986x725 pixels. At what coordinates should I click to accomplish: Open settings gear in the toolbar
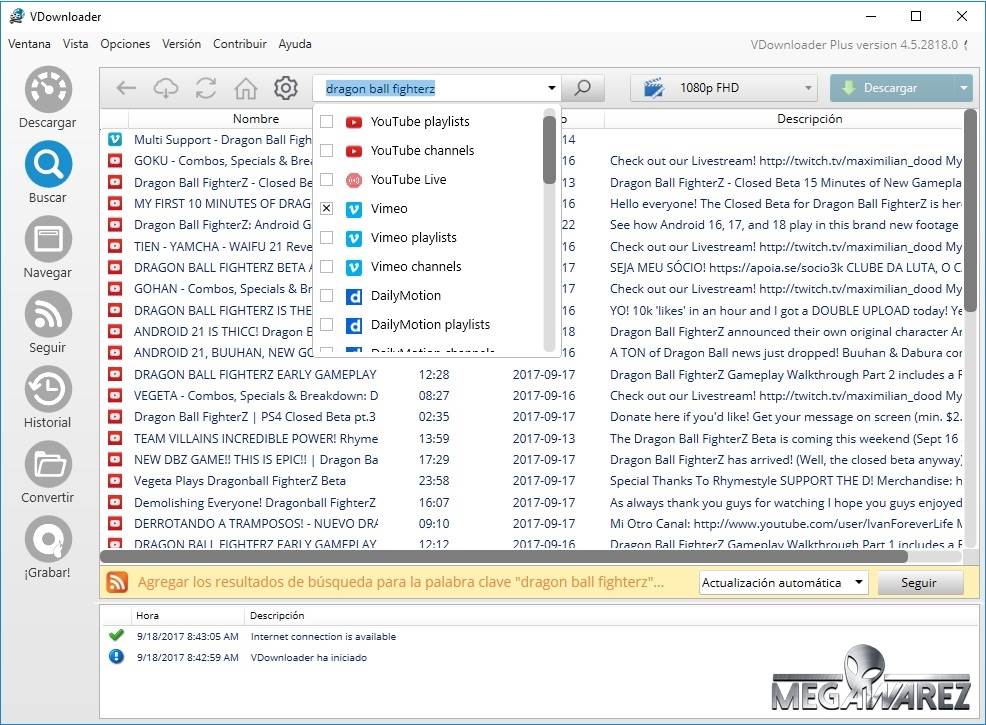click(x=285, y=88)
